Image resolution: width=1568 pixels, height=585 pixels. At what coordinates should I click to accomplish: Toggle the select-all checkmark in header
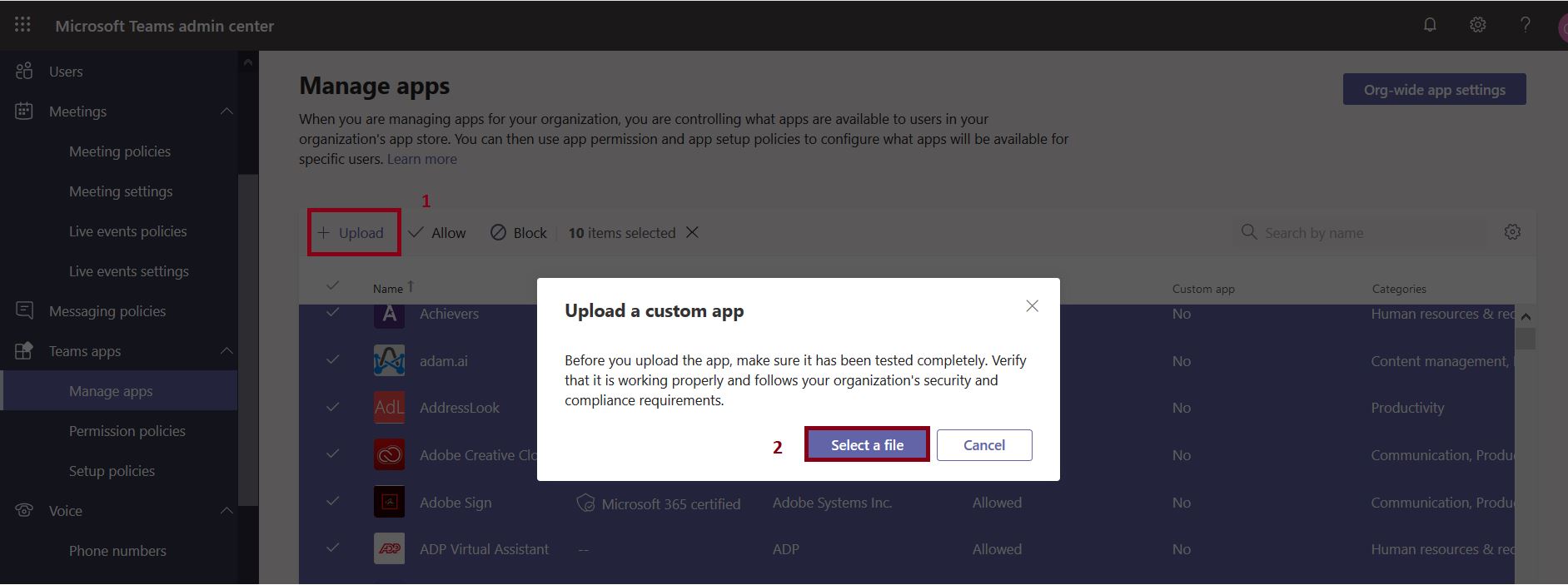tap(332, 285)
